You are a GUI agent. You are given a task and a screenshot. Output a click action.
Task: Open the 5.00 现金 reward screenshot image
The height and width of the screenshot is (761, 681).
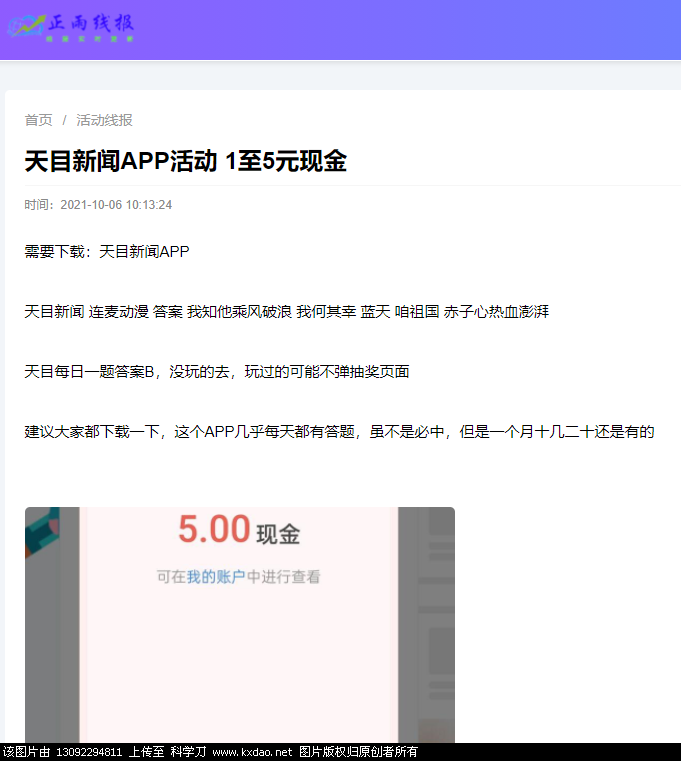[240, 625]
